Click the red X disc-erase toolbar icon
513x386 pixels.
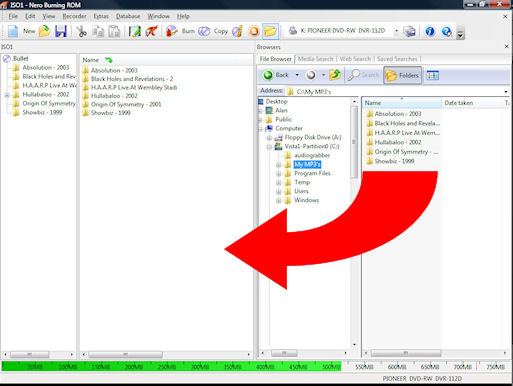click(151, 31)
